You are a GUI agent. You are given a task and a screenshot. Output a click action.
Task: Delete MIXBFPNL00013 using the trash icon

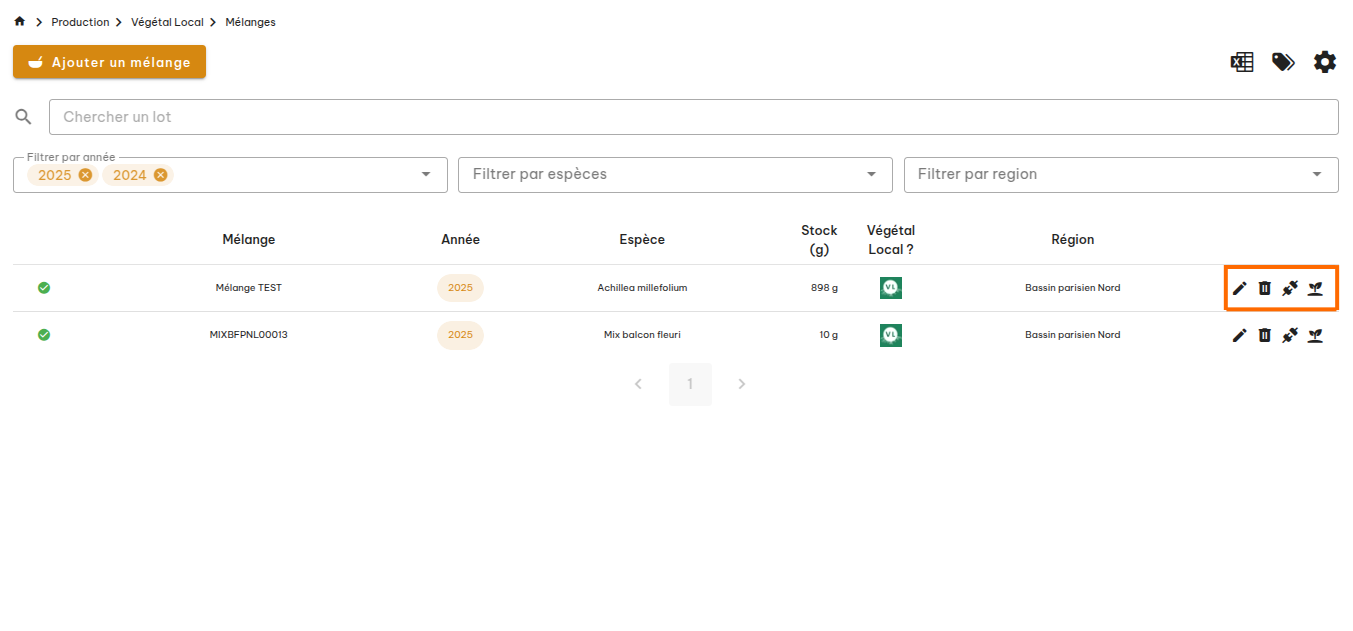[1264, 335]
